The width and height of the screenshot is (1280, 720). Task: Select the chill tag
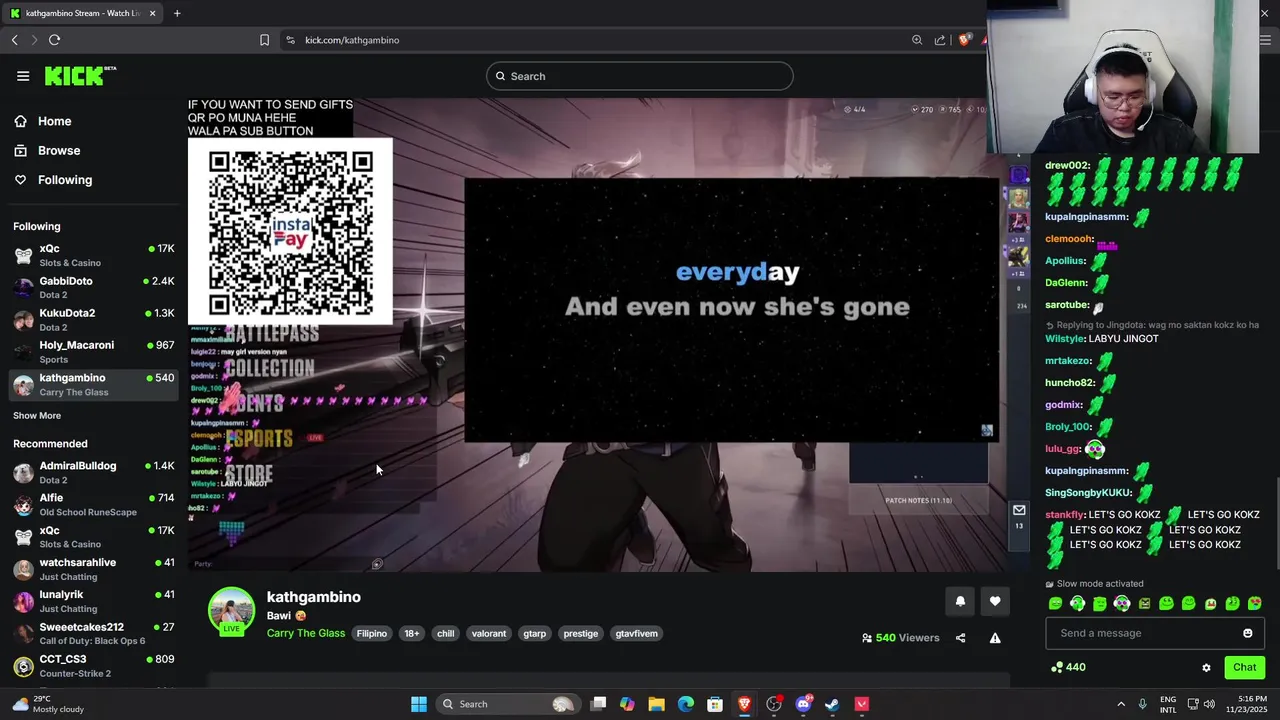point(446,633)
